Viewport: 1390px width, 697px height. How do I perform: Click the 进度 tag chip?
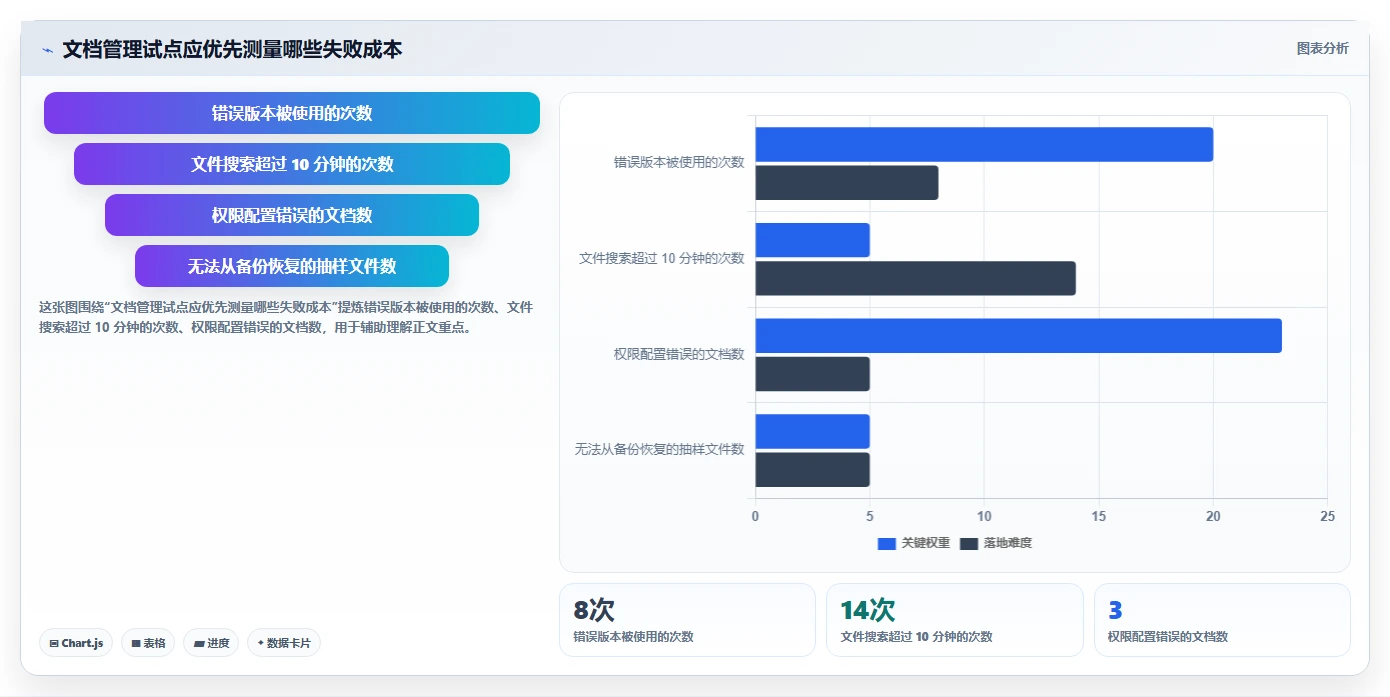point(211,643)
